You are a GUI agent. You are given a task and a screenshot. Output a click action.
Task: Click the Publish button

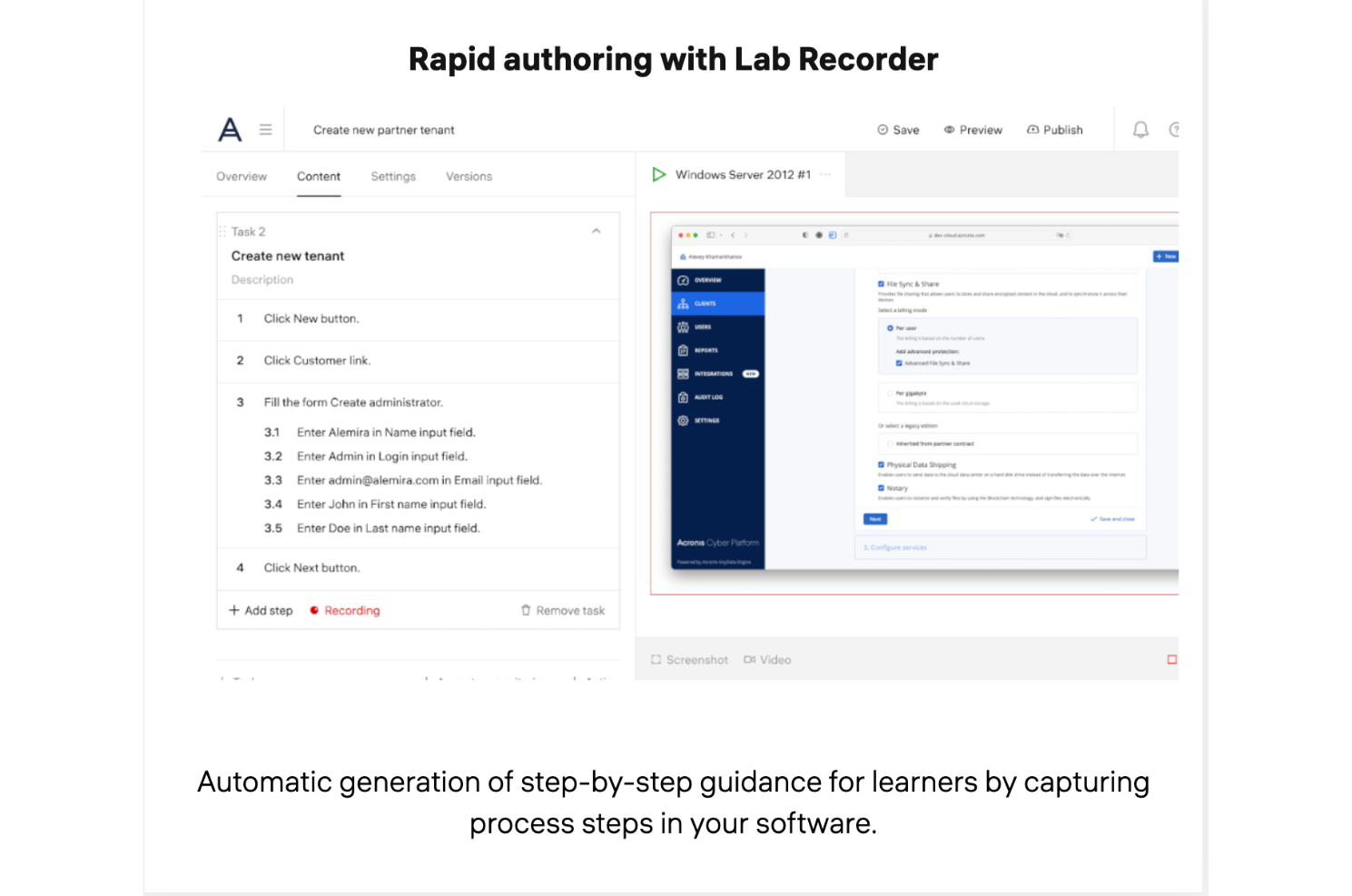pyautogui.click(x=1054, y=130)
